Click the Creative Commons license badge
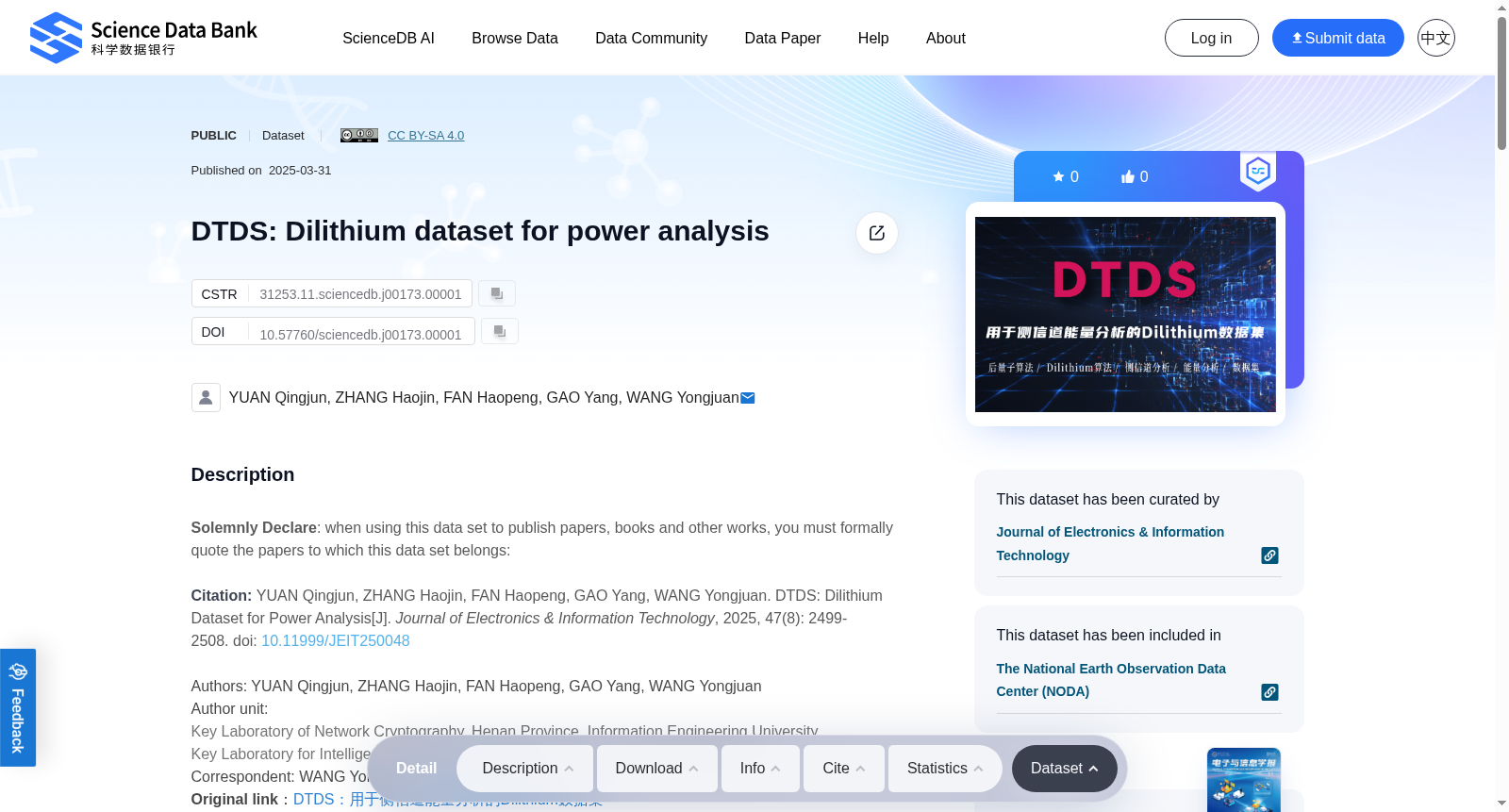The image size is (1509, 812). [359, 135]
